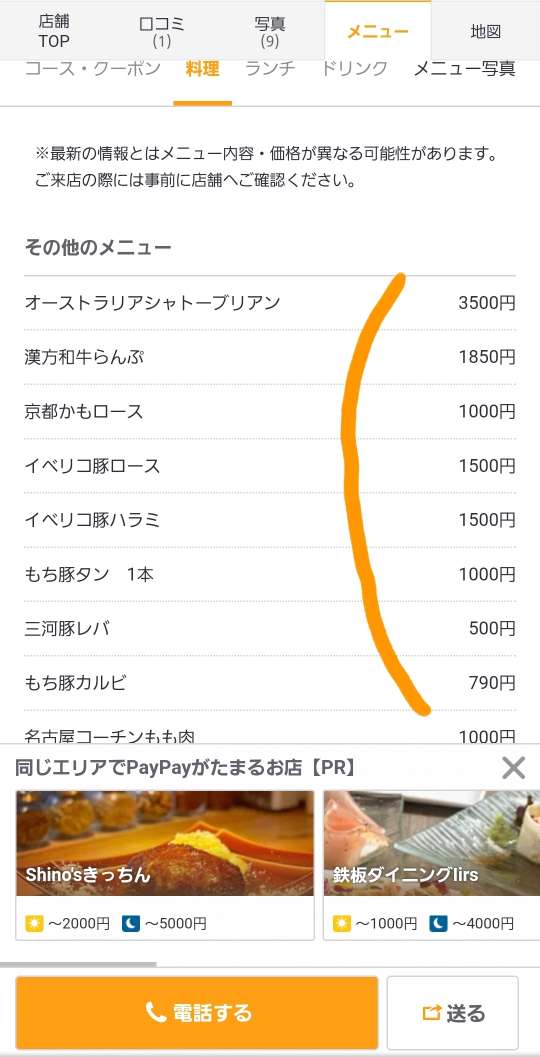The image size is (540, 1057).
Task: Tap the moon dinner-price icon for Shino'sきっちん
Action: (131, 923)
